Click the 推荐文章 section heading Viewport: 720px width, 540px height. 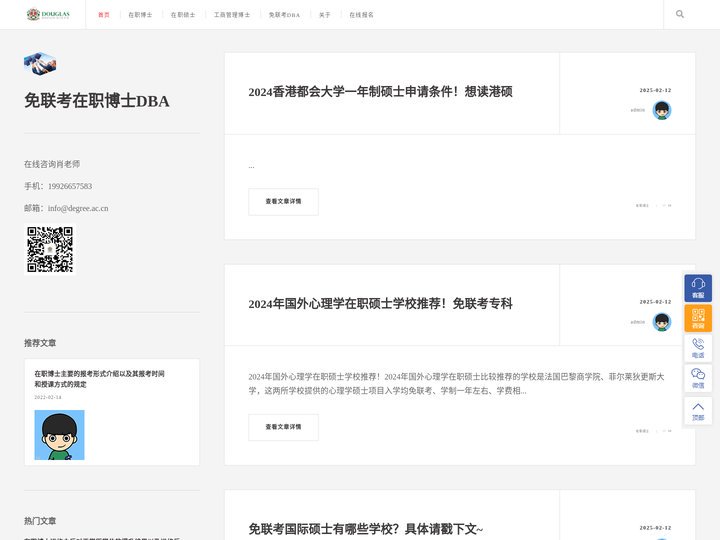(40, 343)
